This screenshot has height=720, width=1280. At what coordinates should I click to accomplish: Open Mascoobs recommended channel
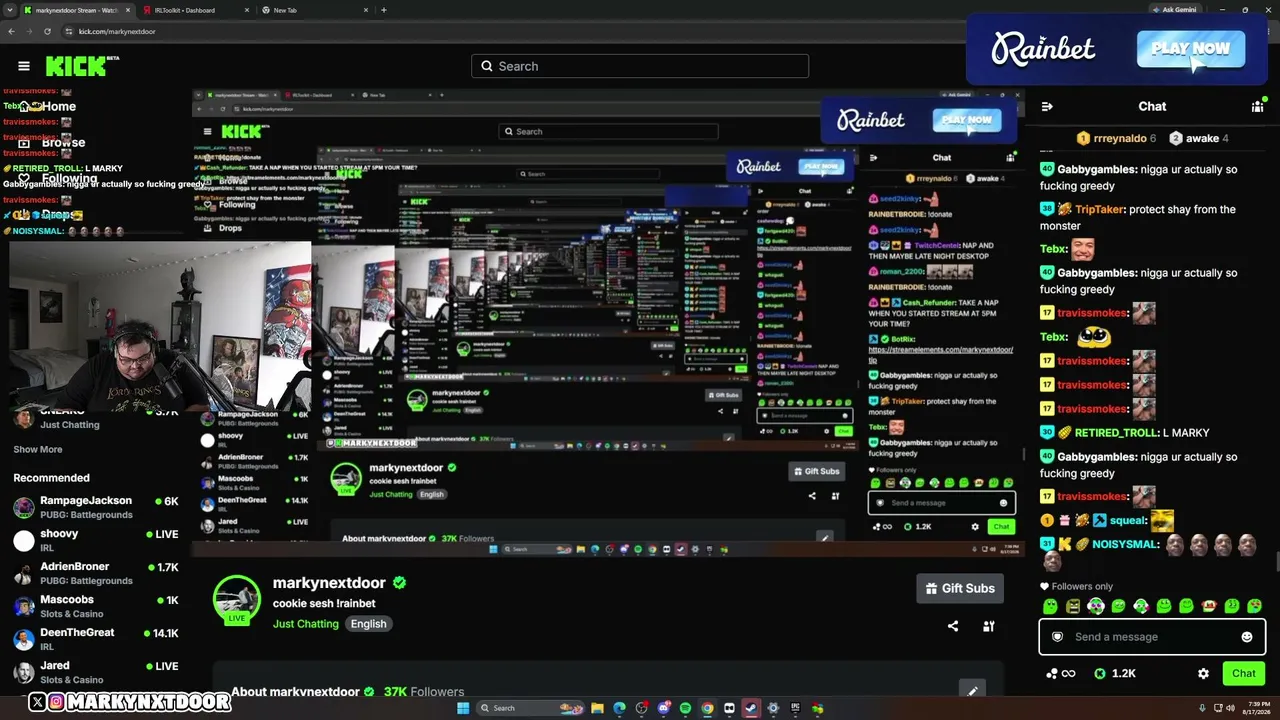point(96,606)
